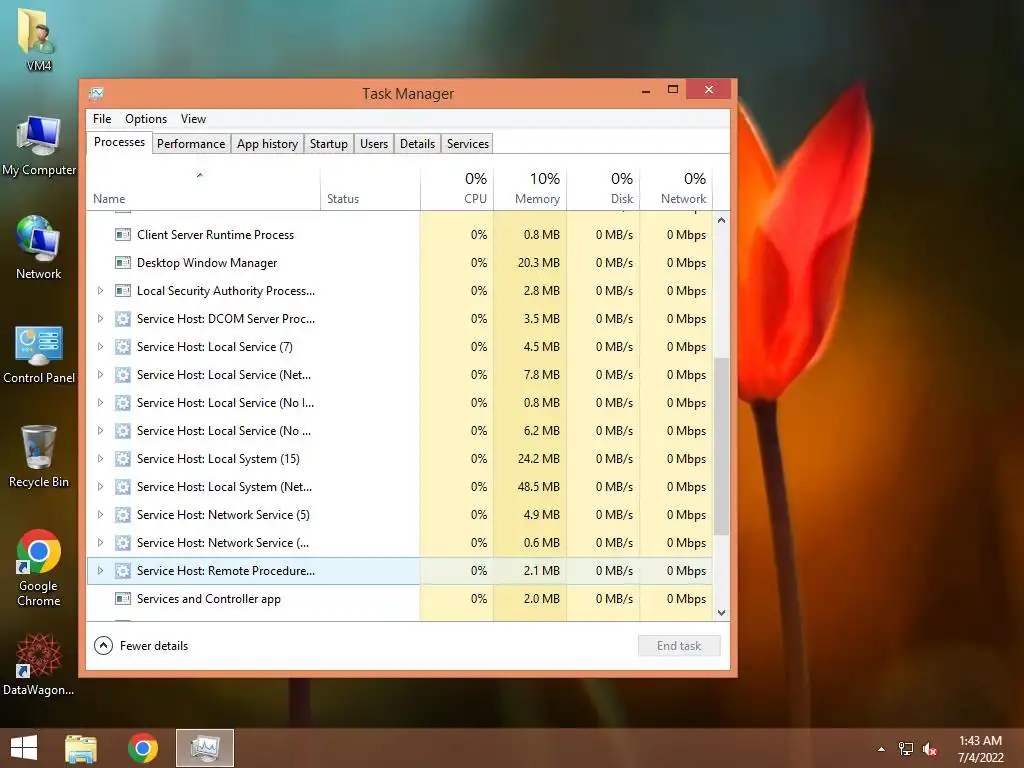Select Service Host: Network Service (... row
Viewport: 1024px width, 768px height.
click(399, 543)
